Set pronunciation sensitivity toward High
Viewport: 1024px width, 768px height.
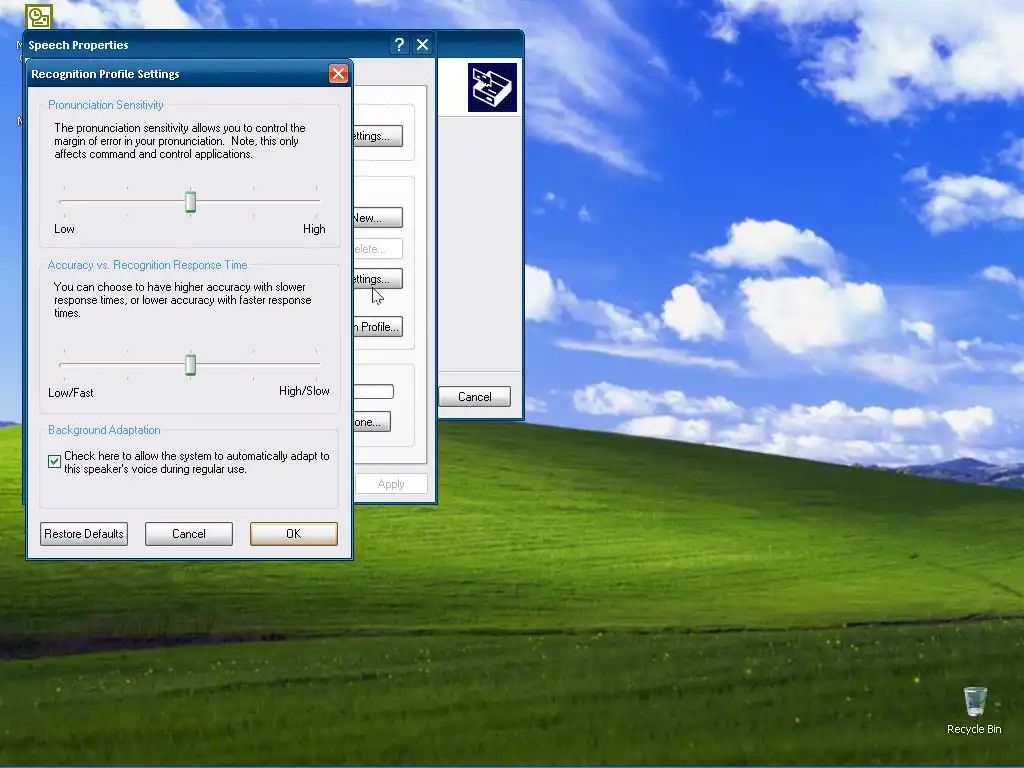coord(317,201)
